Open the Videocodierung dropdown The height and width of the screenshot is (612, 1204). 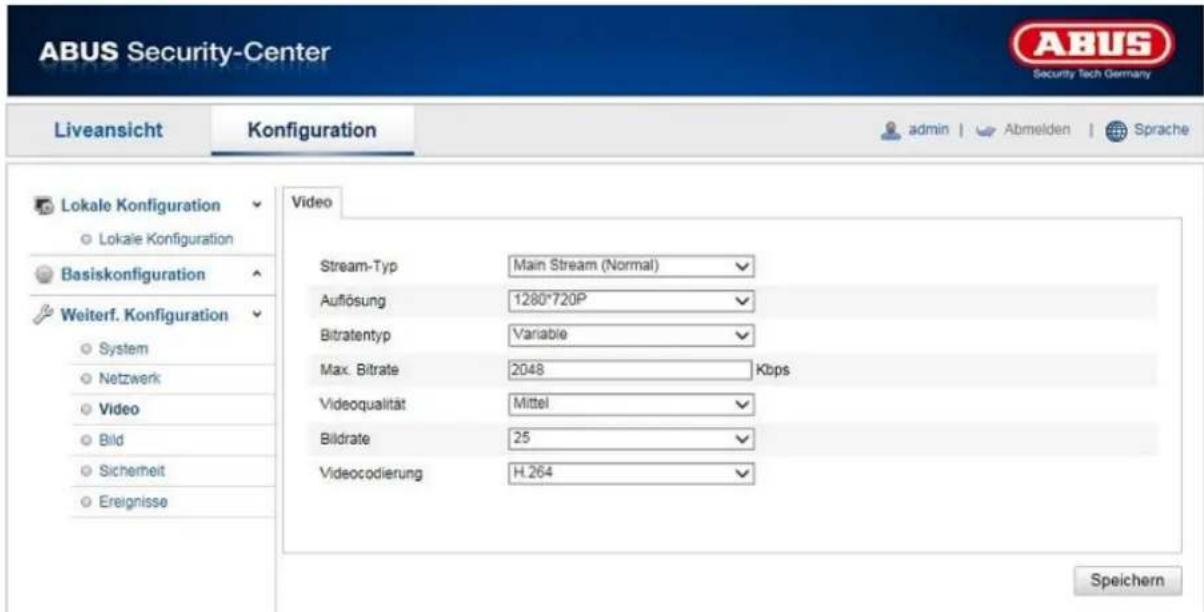click(630, 473)
